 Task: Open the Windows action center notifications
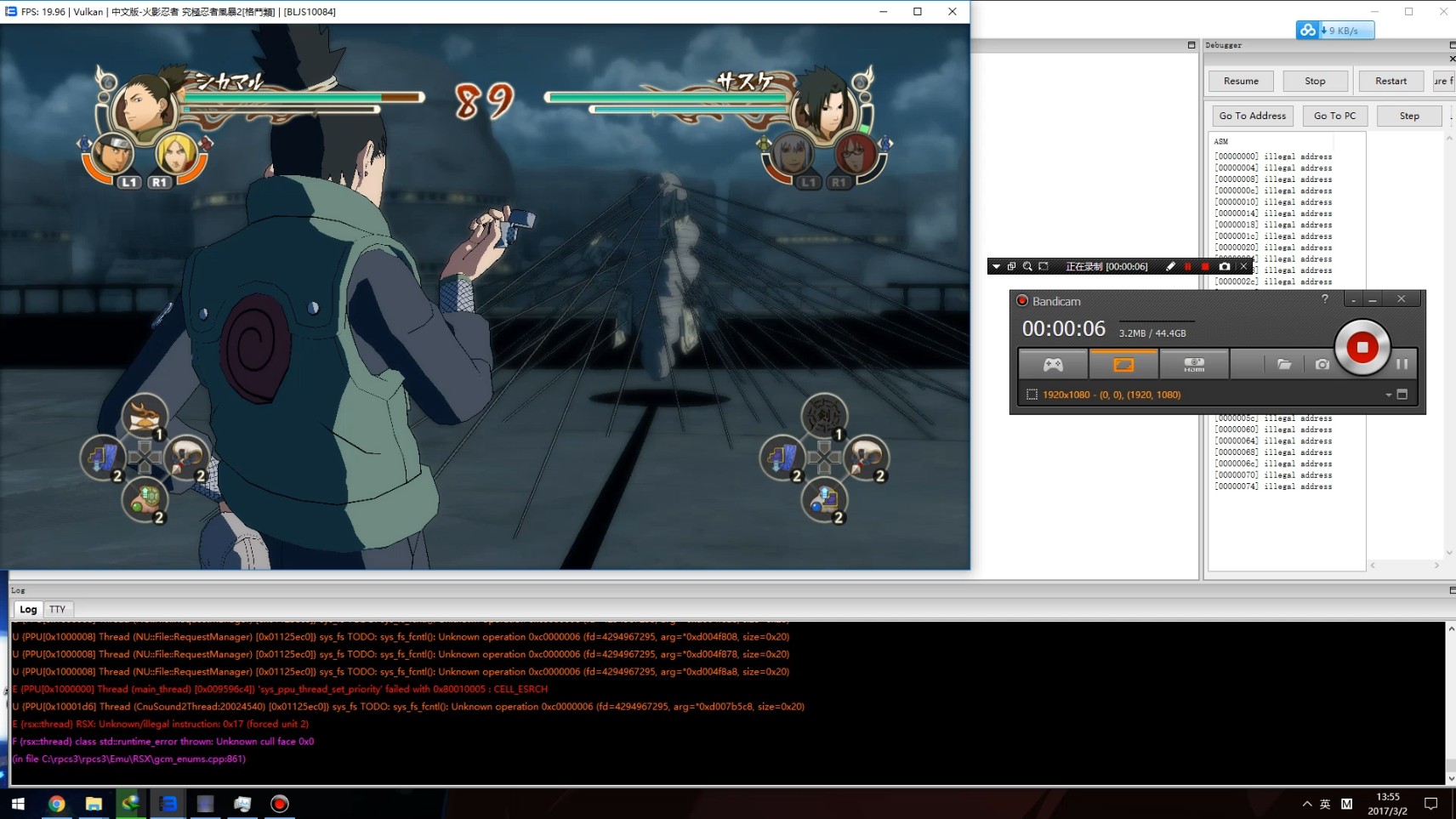pyautogui.click(x=1431, y=804)
